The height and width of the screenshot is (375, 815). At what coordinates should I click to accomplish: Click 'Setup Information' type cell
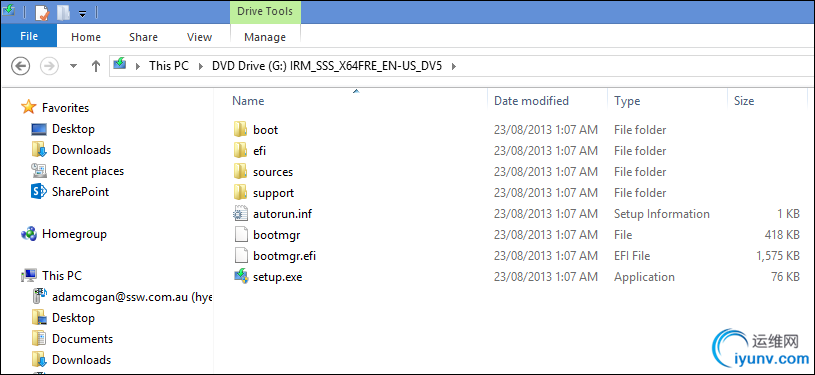(x=662, y=214)
